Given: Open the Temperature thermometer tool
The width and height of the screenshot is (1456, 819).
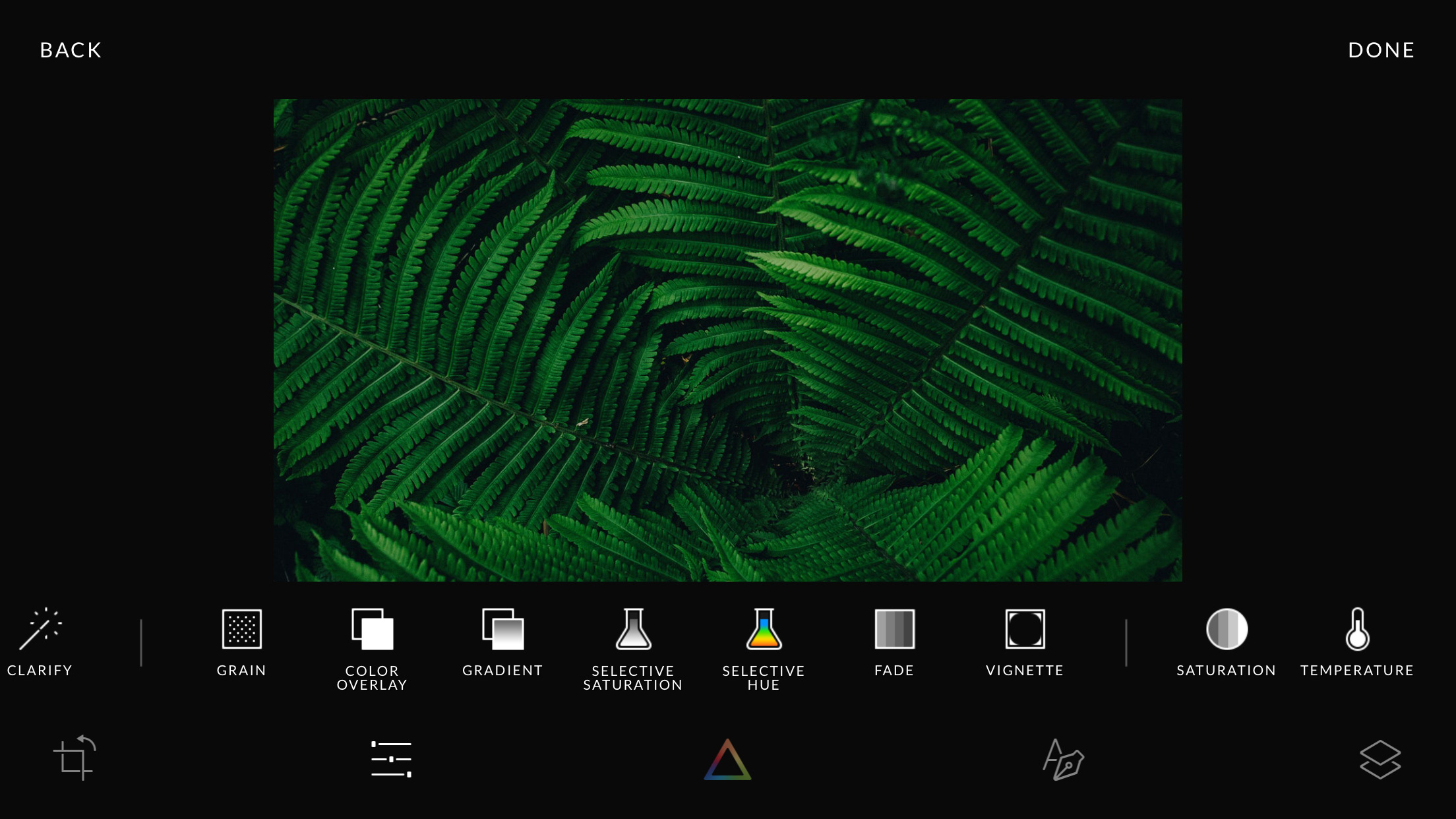Looking at the screenshot, I should pyautogui.click(x=1357, y=629).
